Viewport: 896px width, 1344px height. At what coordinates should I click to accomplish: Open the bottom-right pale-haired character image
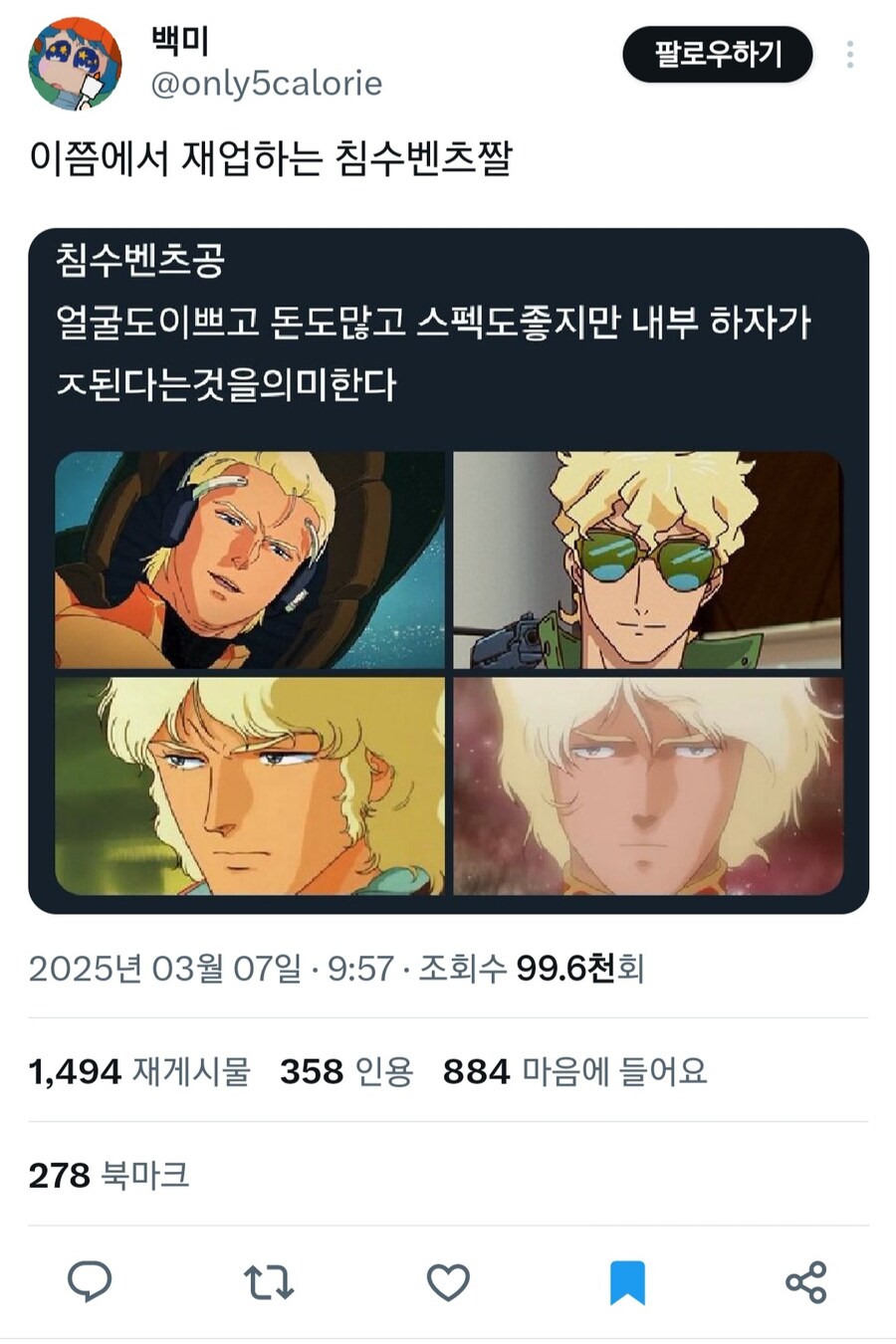648,785
